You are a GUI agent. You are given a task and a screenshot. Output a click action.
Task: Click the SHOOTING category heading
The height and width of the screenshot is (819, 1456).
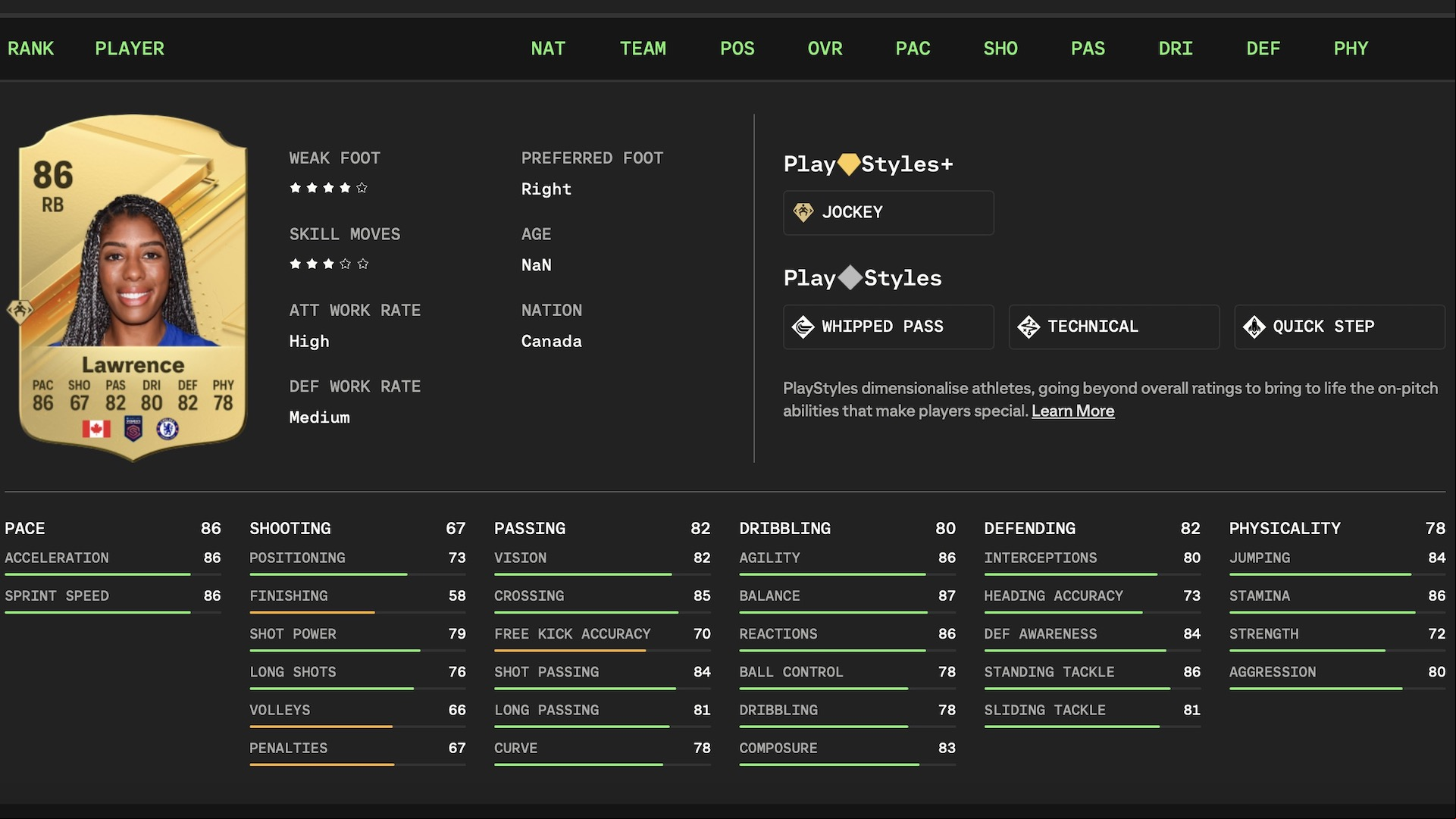click(x=290, y=528)
